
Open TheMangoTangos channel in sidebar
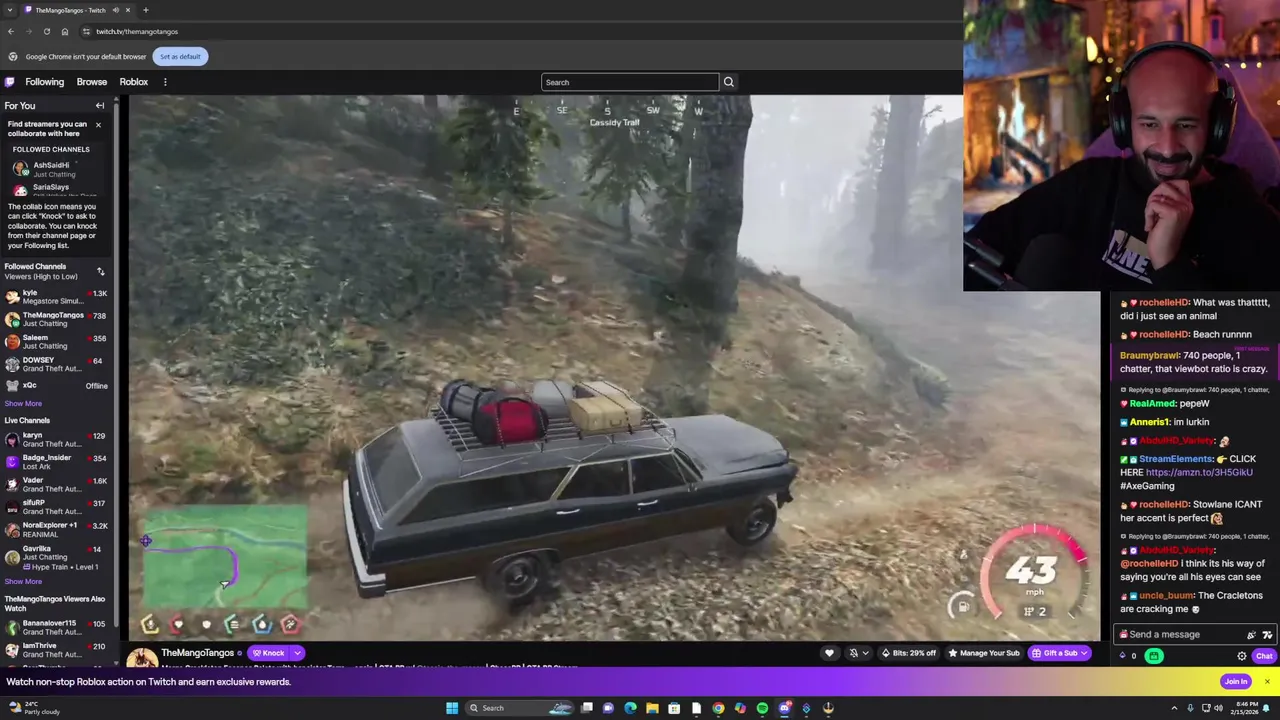(55, 319)
